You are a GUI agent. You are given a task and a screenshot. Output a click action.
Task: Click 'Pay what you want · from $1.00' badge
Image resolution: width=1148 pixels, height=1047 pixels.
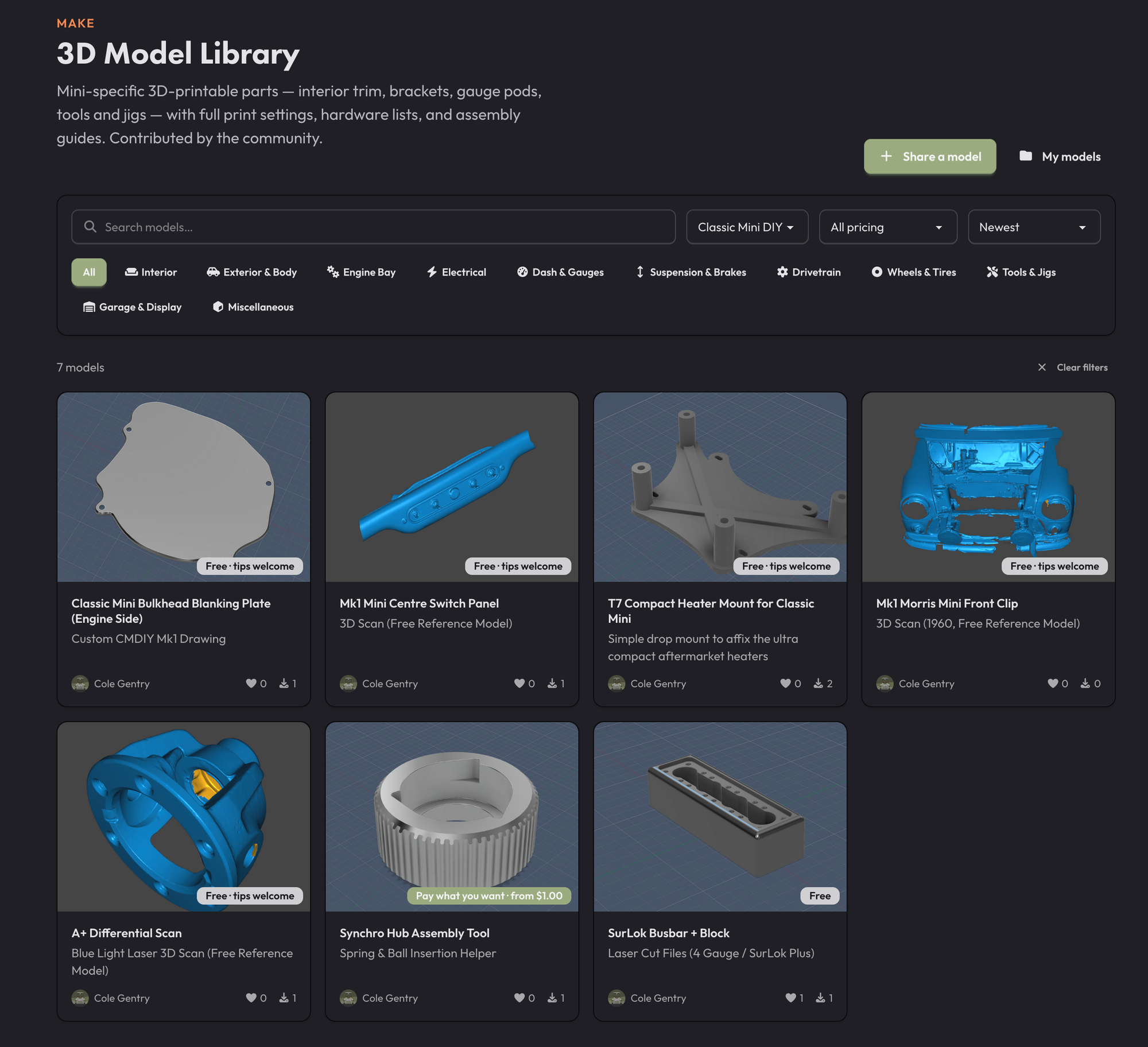489,895
